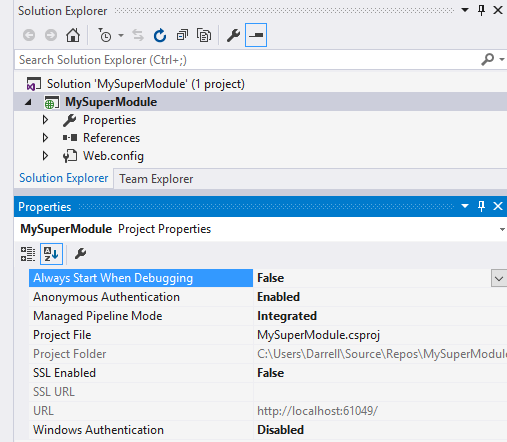507x442 pixels.
Task: Select Always Start When Debugging property
Action: [x=141, y=278]
